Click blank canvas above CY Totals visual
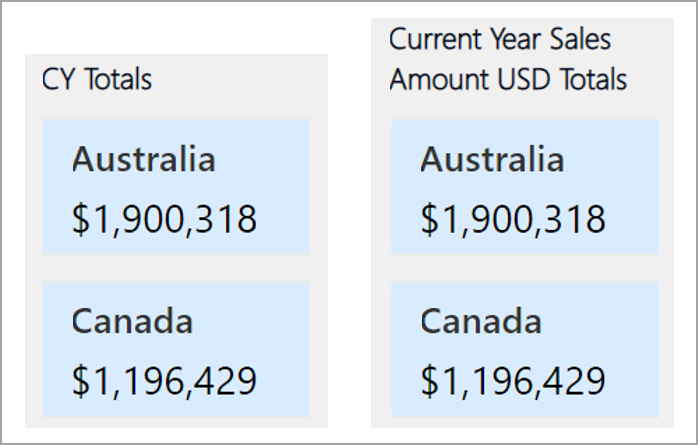 (176, 29)
